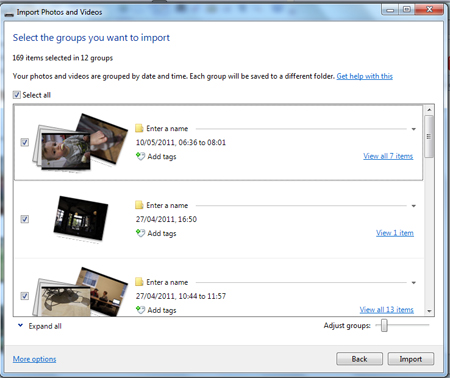Viewport: 450px width, 378px height.
Task: Open 'View all 13 items' link
Action: click(x=387, y=310)
